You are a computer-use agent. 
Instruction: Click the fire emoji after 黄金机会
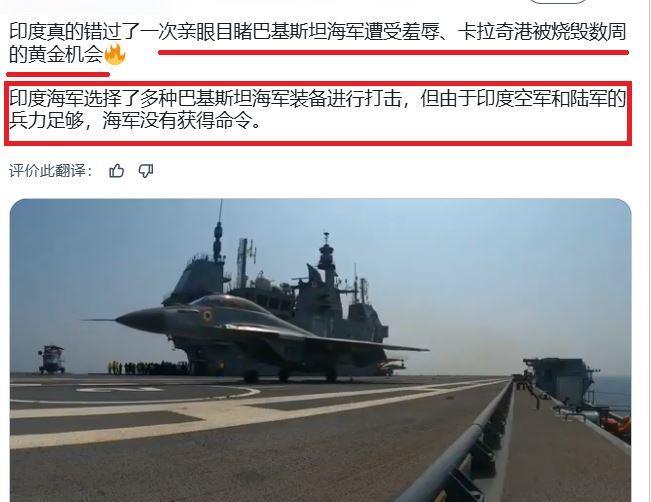coord(115,54)
